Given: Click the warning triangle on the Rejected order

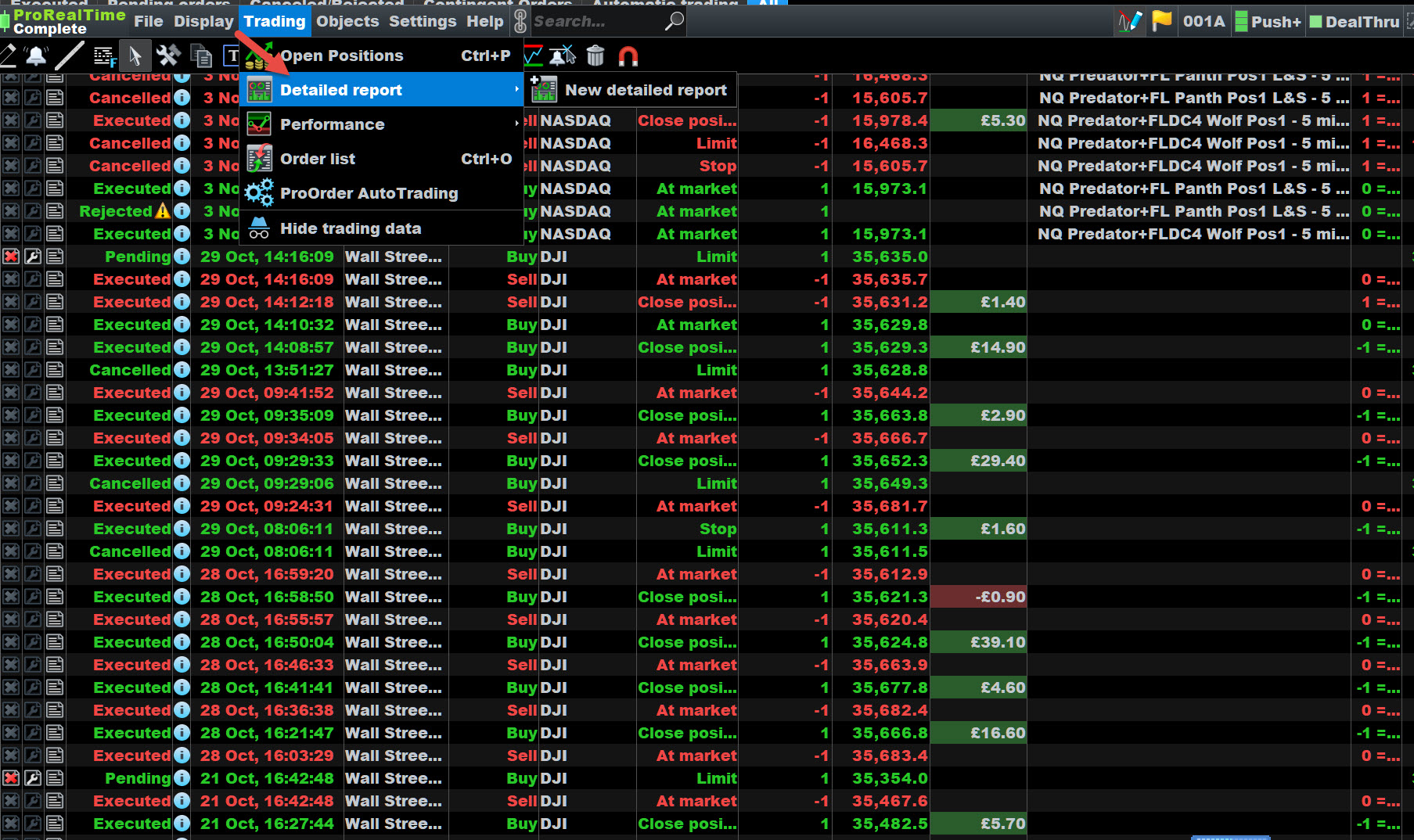Looking at the screenshot, I should [x=163, y=211].
